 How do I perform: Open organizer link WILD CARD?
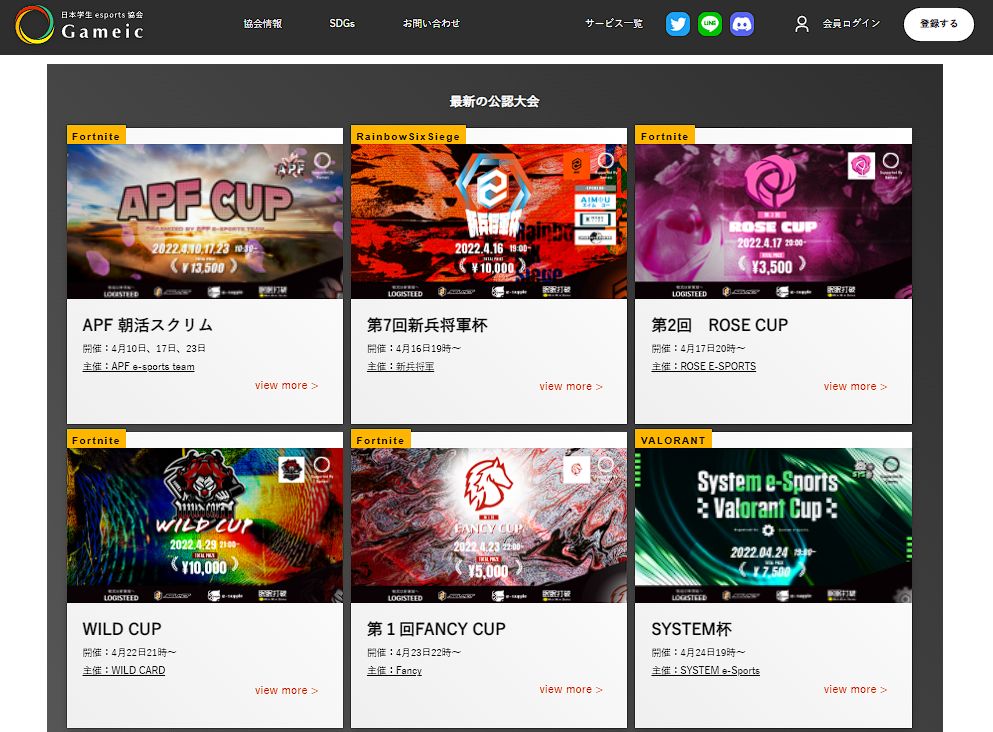(123, 671)
